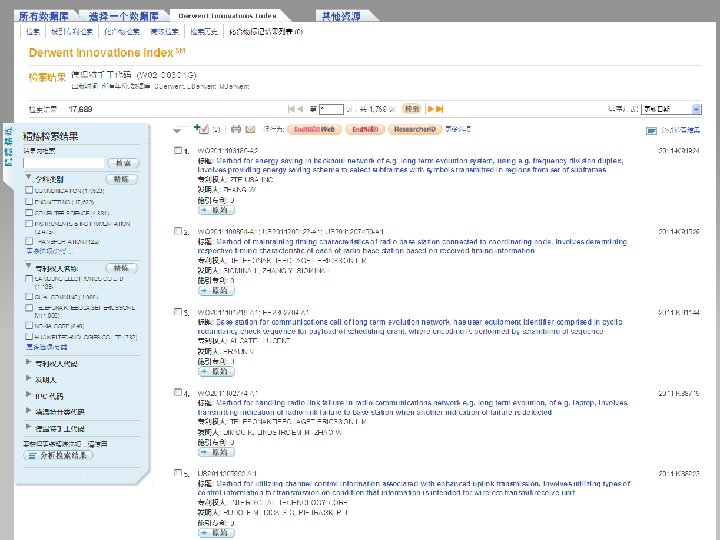Click the search-within-results text box
The height and width of the screenshot is (540, 720).
click(x=64, y=163)
